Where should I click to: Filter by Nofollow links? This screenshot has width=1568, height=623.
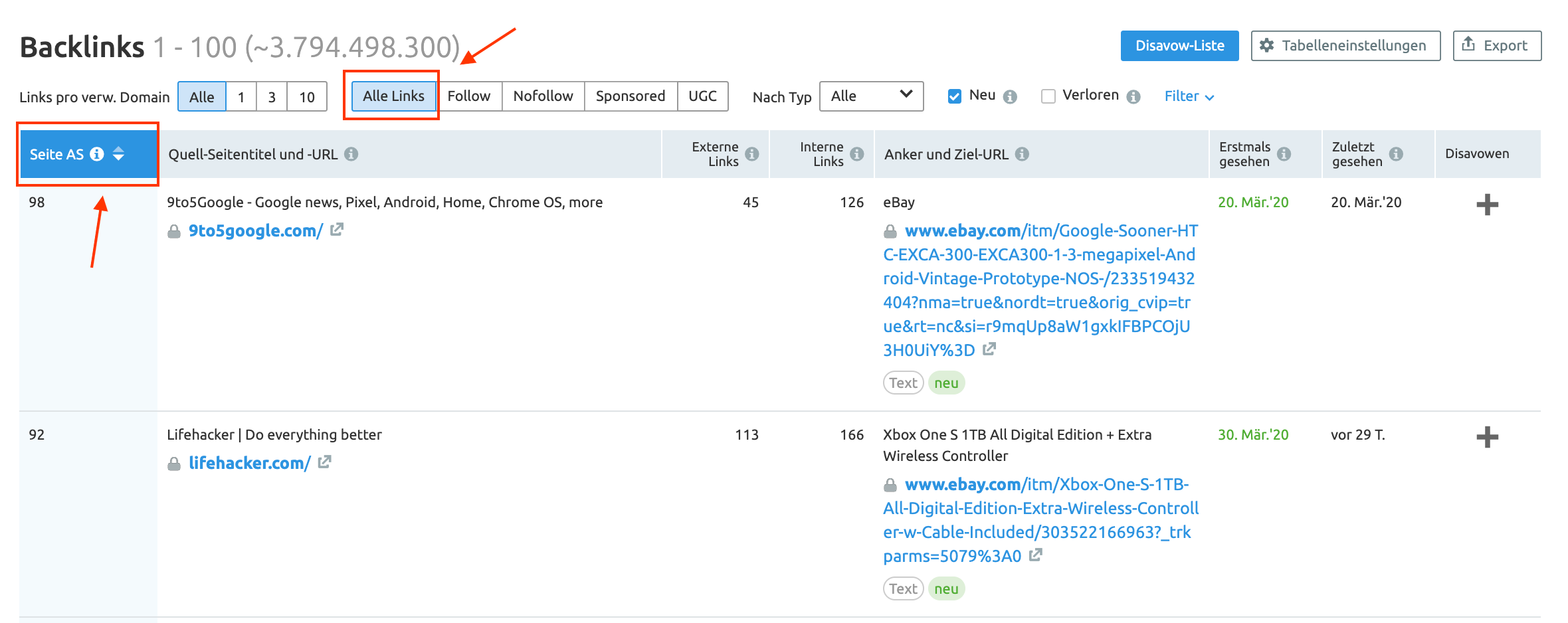(x=543, y=96)
